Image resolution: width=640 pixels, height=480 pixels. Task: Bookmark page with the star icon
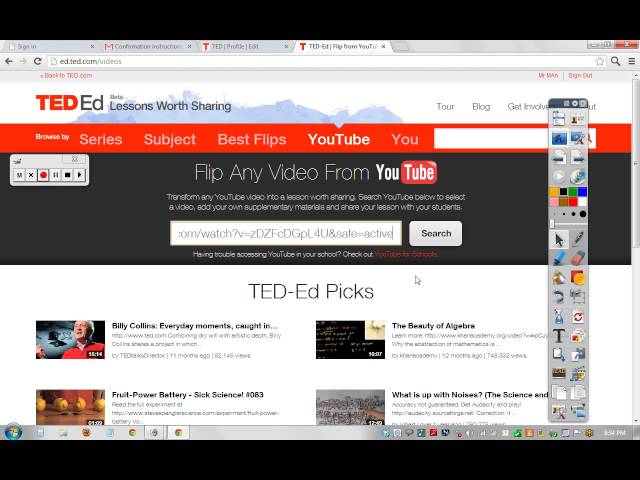(599, 61)
